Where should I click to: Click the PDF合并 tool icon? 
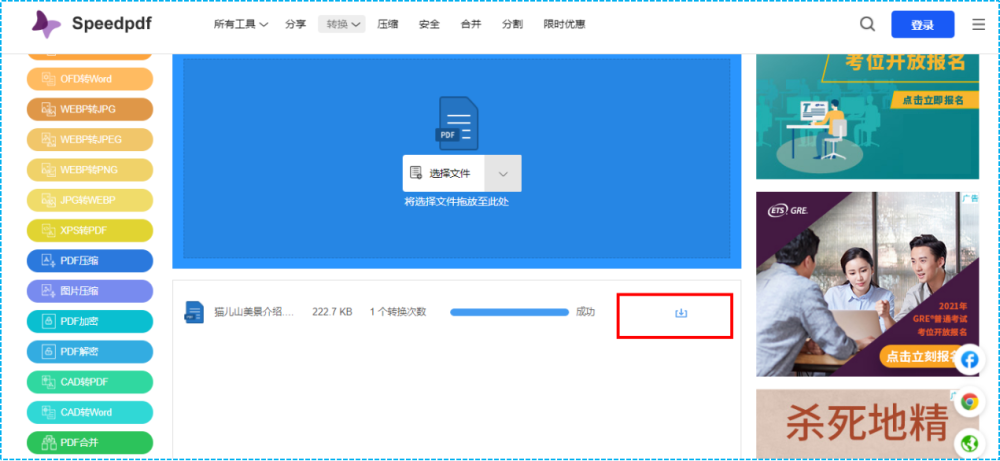point(48,442)
